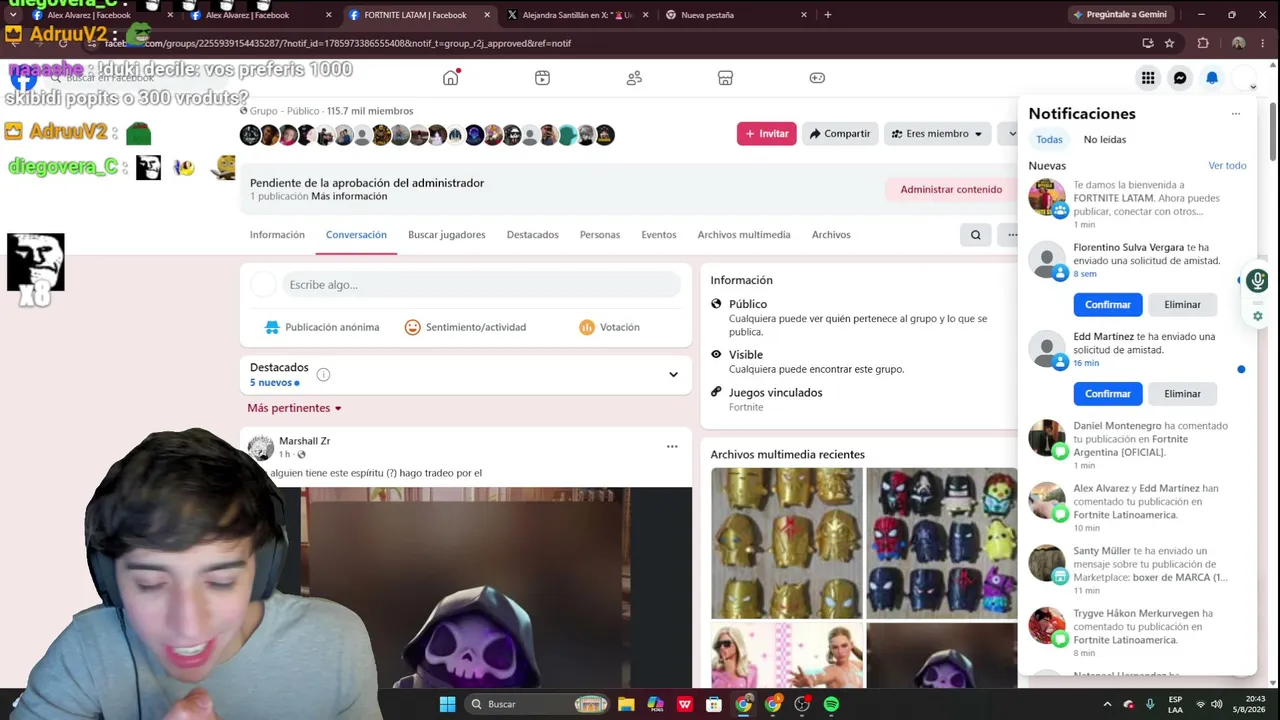Screen dimensions: 1280x720
Task: Open Facebook Marketplace storefront icon
Action: (726, 78)
